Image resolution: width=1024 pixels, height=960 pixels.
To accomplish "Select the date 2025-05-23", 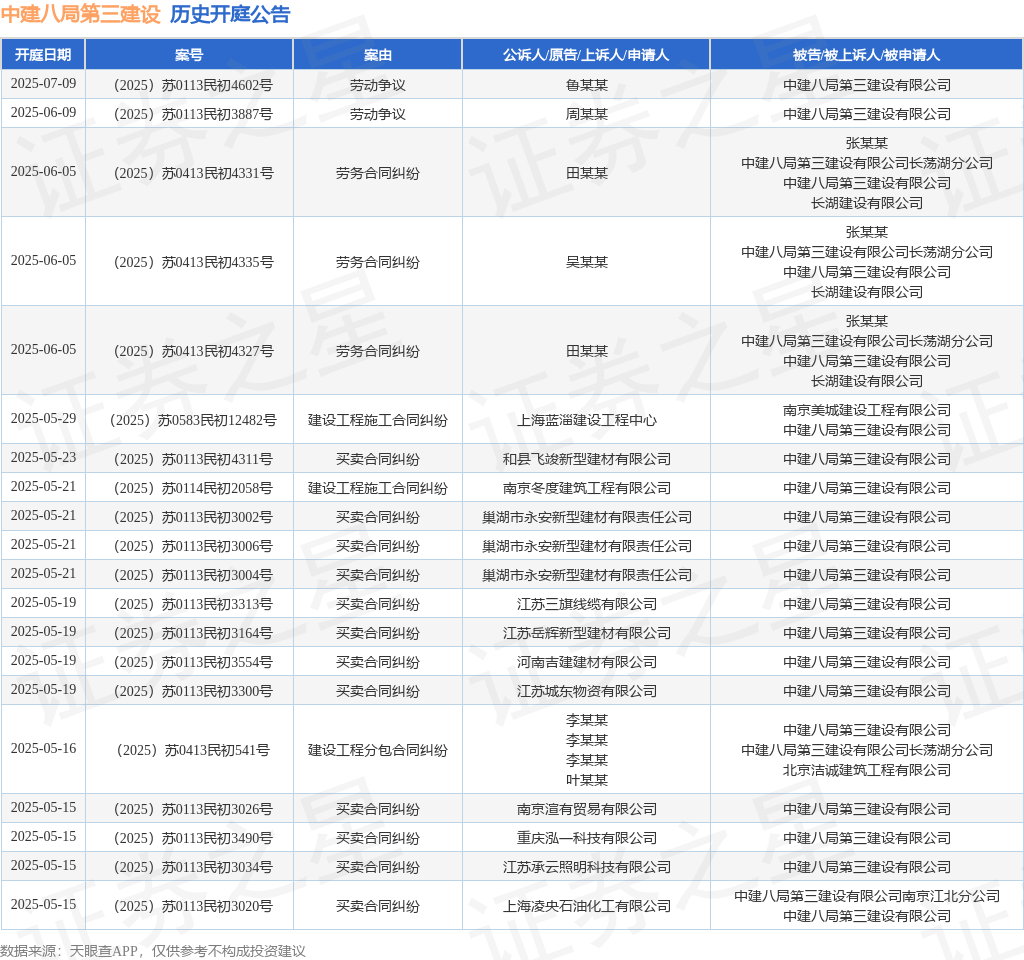I will [43, 457].
